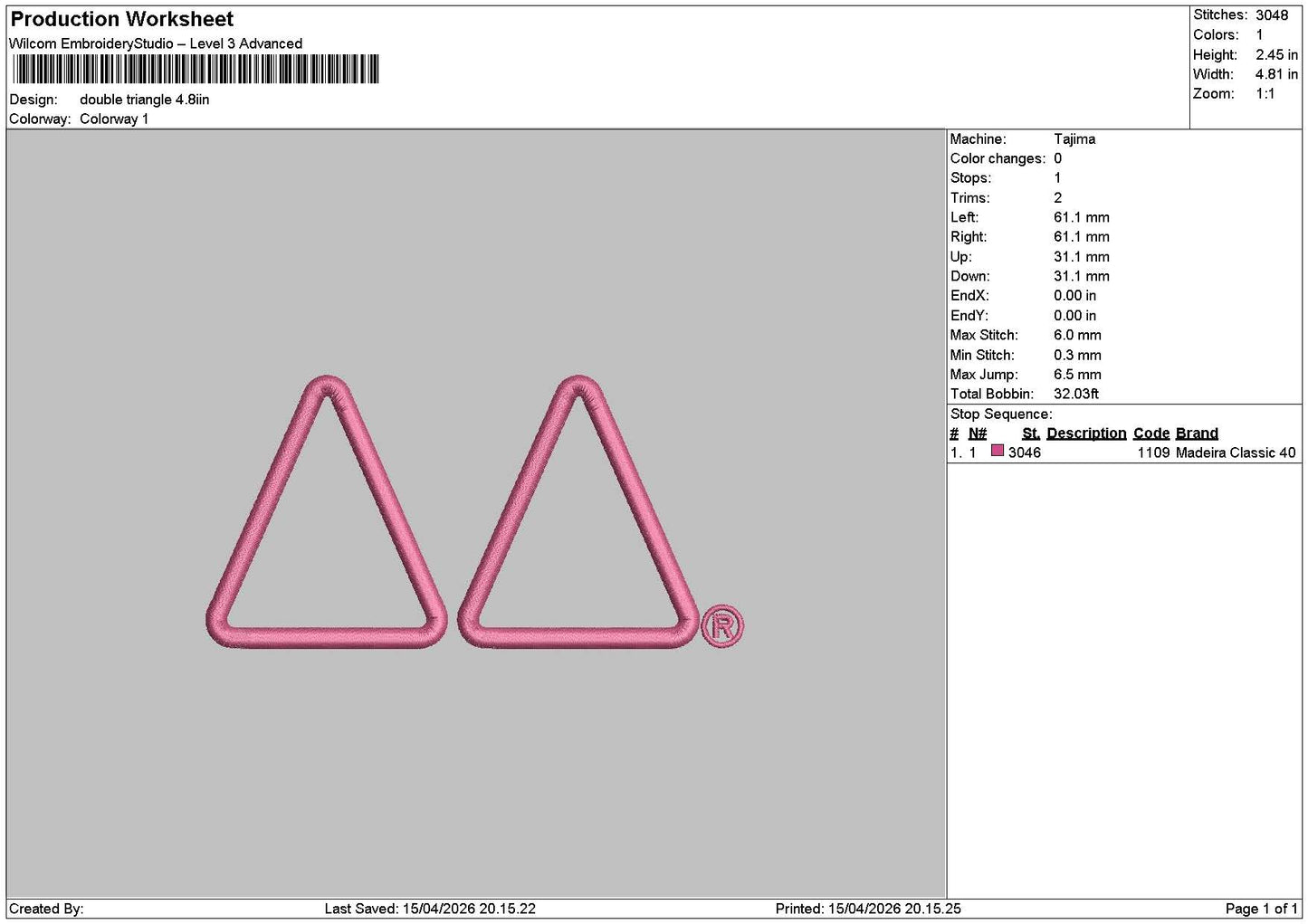Click the 'Description' column header
This screenshot has width=1308, height=924.
pyautogui.click(x=1086, y=433)
